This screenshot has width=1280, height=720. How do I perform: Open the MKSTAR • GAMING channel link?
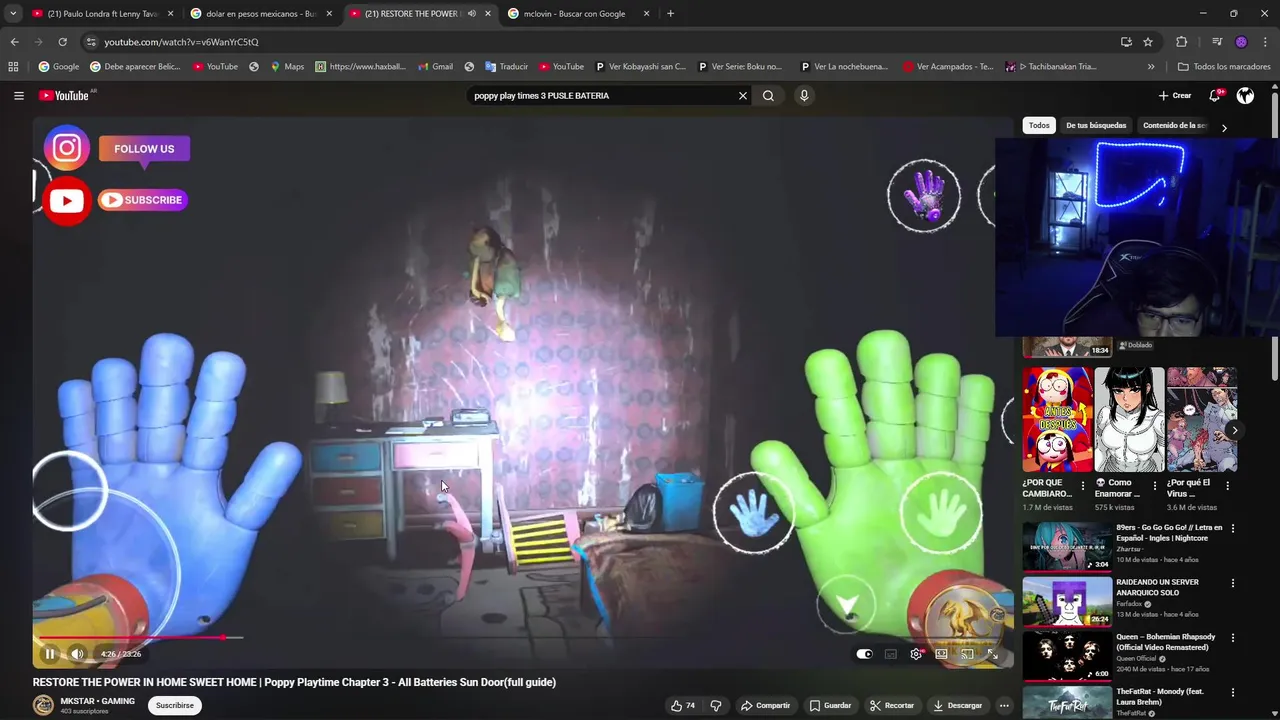coord(97,701)
